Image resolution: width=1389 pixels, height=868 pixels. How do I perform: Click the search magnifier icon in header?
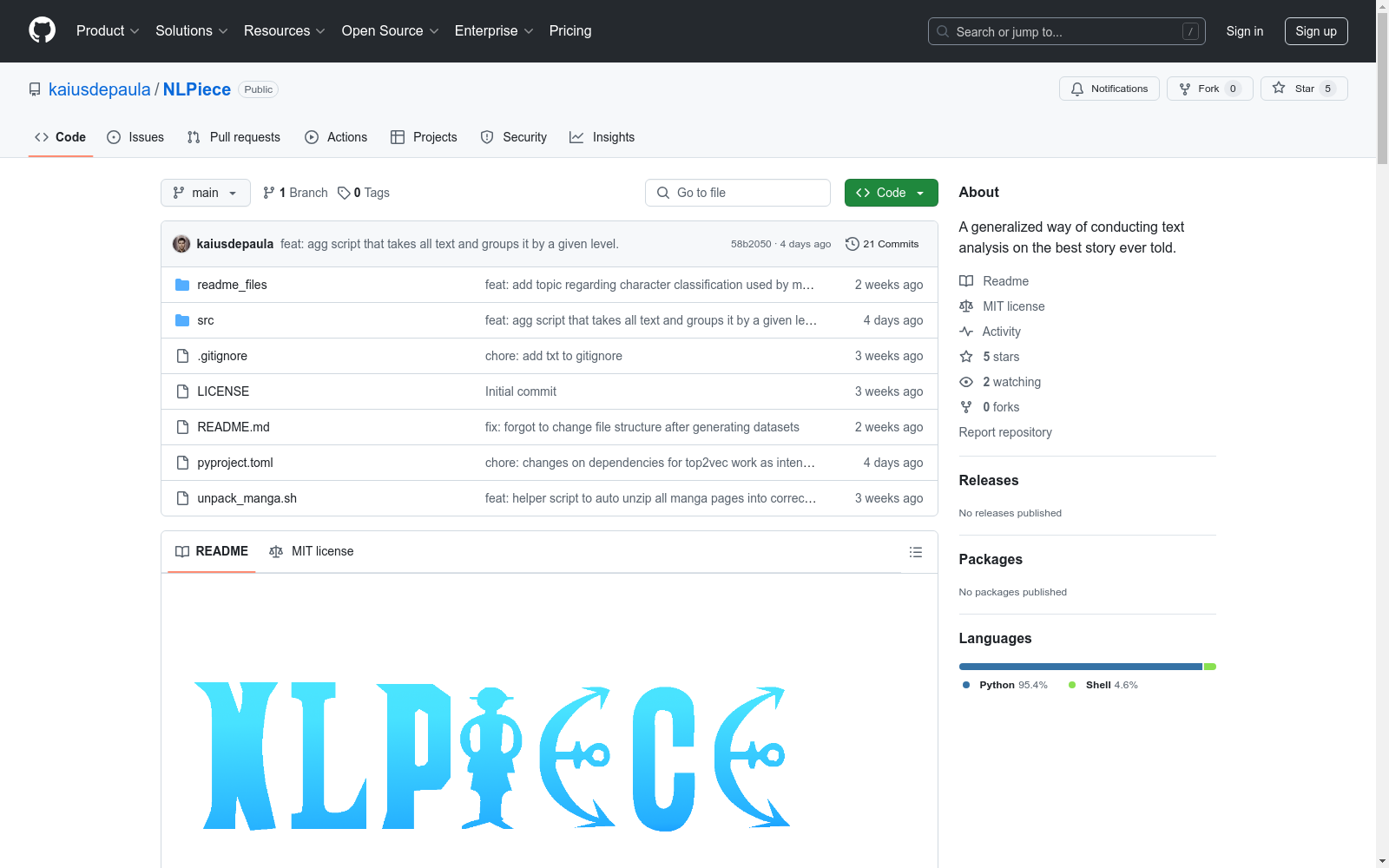coord(943,31)
